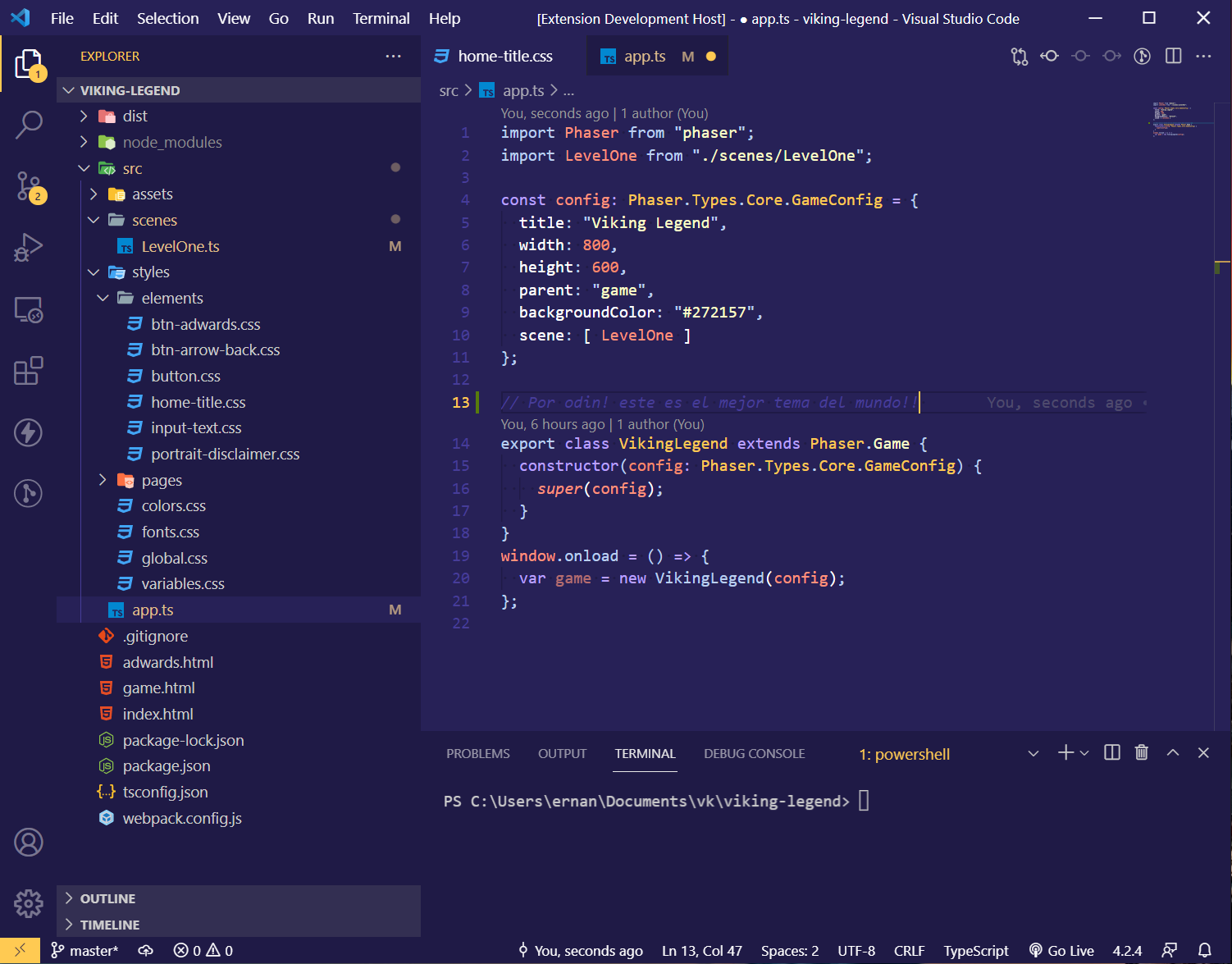Image resolution: width=1232 pixels, height=964 pixels.
Task: Click remote window indicator in status bar
Action: pos(21,950)
